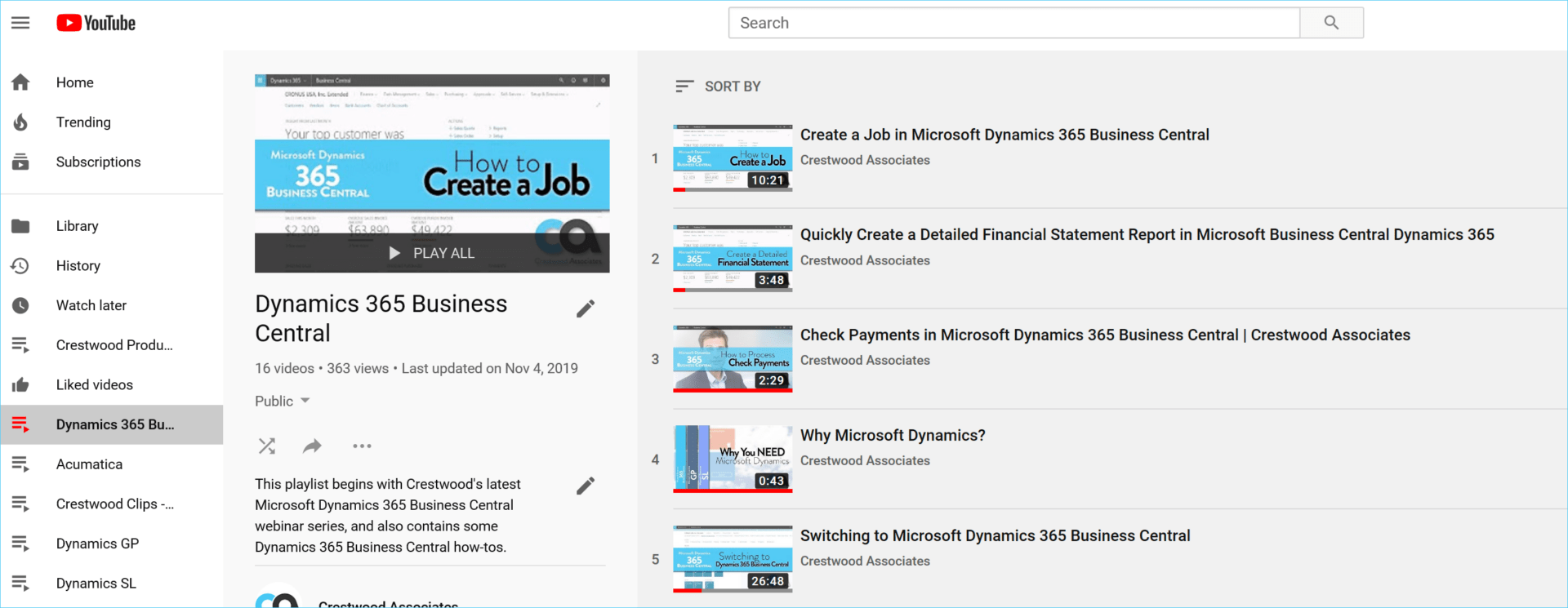1568x608 pixels.
Task: Play all videos in playlist
Action: pyautogui.click(x=432, y=253)
